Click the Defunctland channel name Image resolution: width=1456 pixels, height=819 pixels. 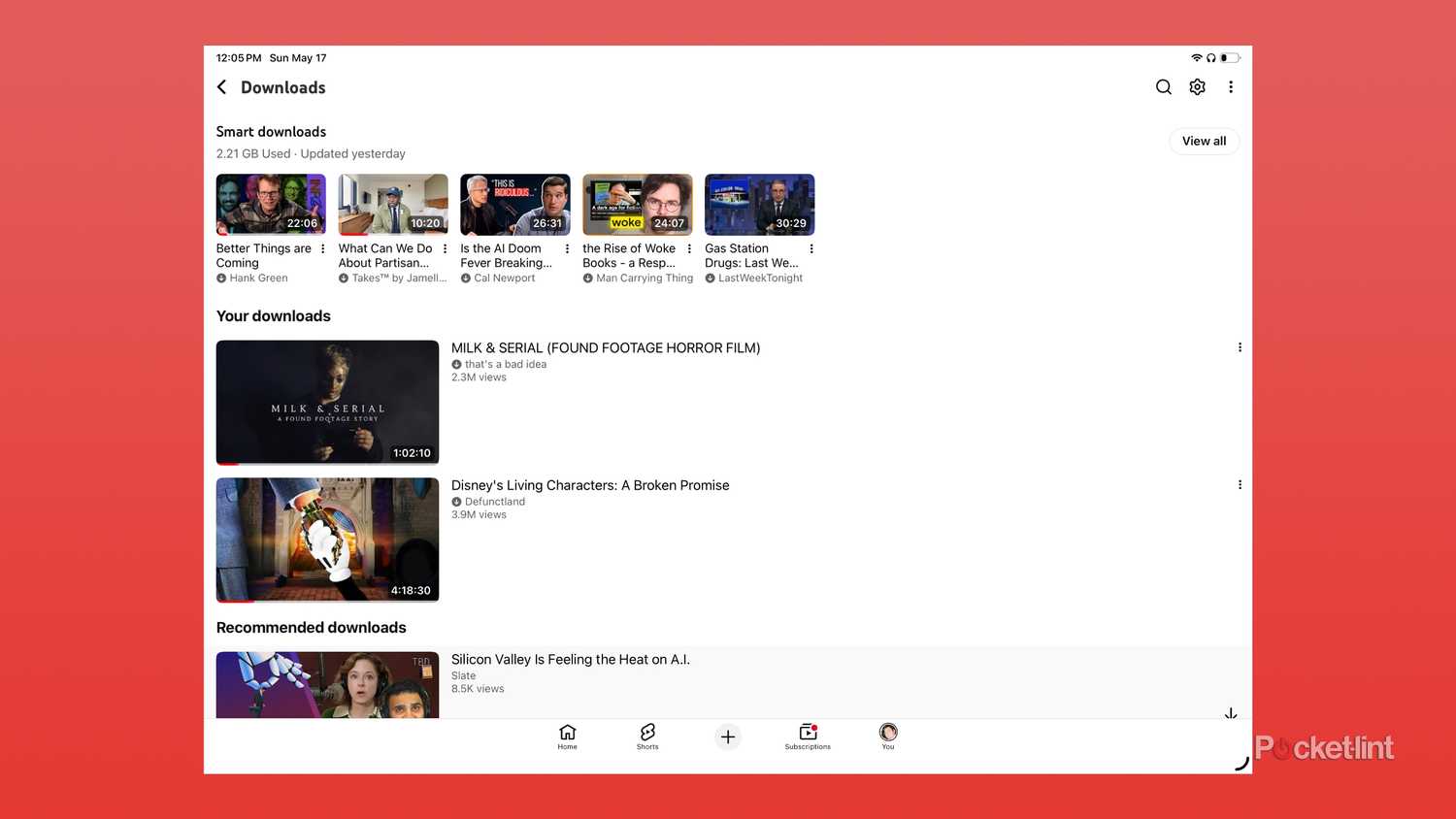pyautogui.click(x=495, y=502)
